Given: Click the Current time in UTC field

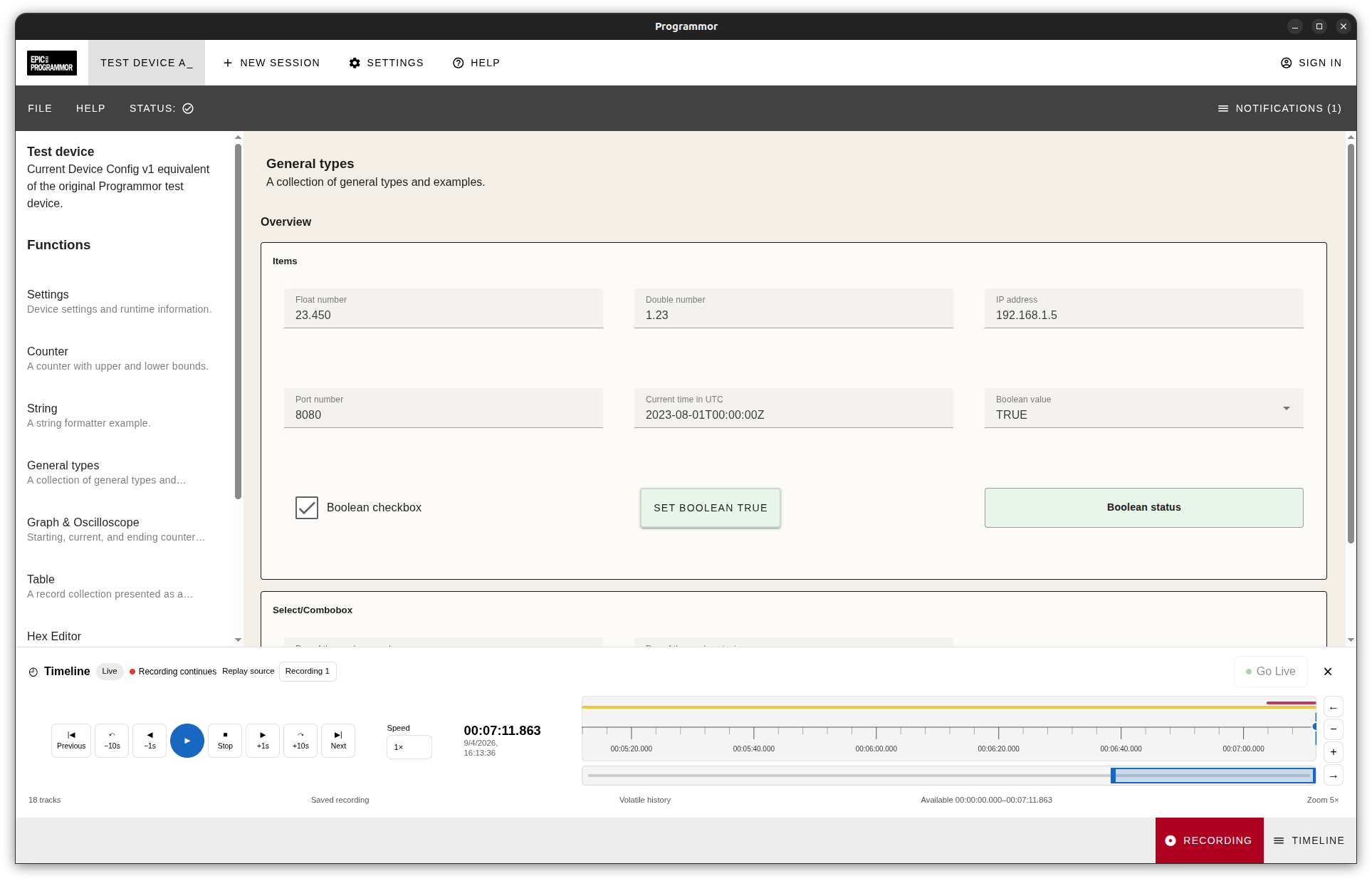Looking at the screenshot, I should tap(794, 408).
